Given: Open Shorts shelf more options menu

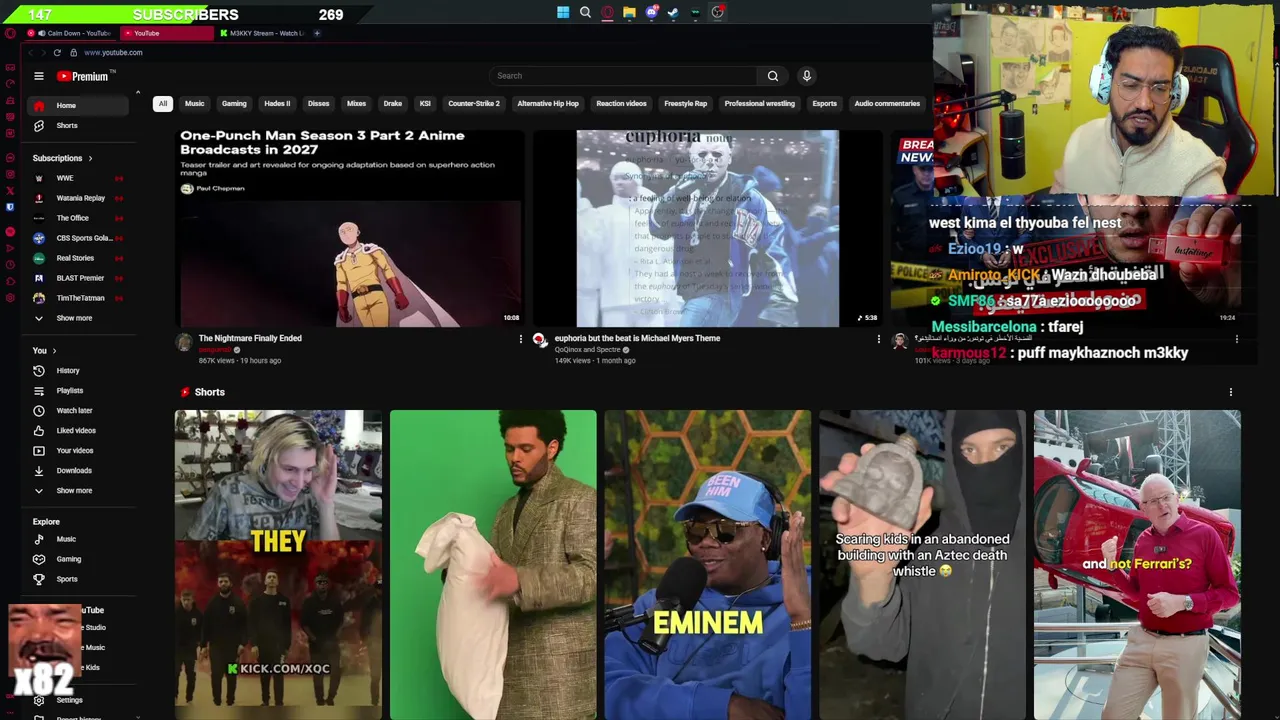Looking at the screenshot, I should pos(1231,392).
